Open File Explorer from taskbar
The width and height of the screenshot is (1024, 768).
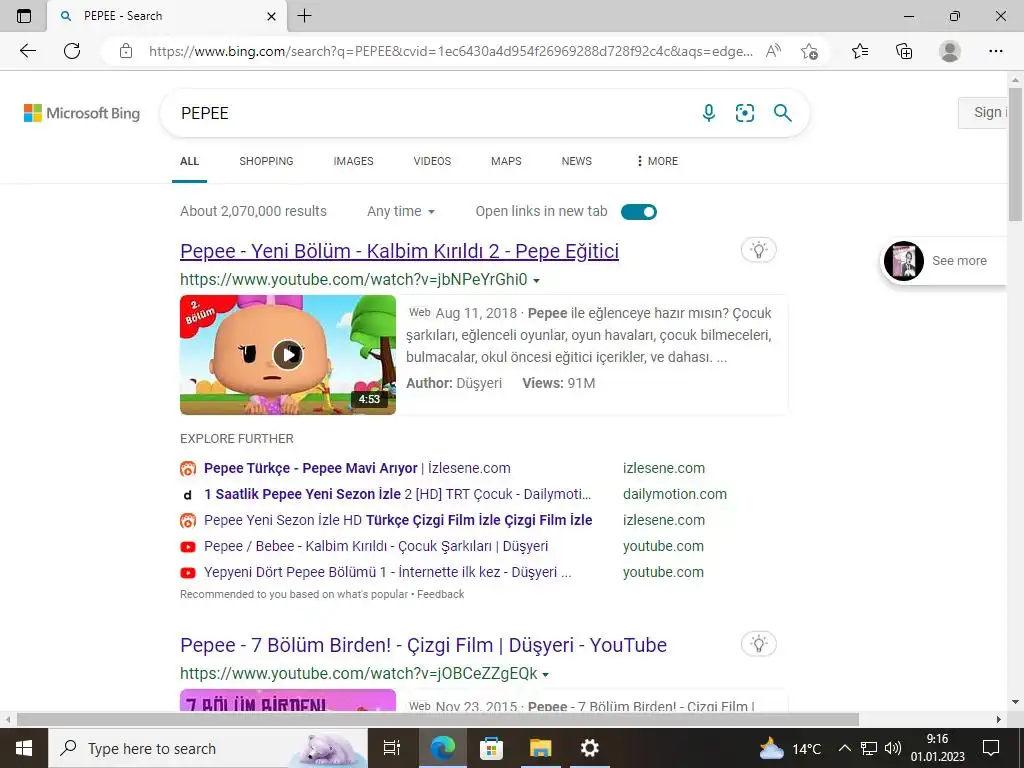click(x=541, y=748)
